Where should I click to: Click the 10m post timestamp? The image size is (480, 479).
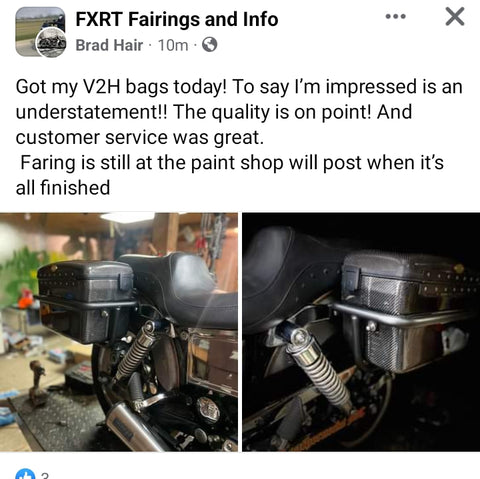[x=173, y=45]
